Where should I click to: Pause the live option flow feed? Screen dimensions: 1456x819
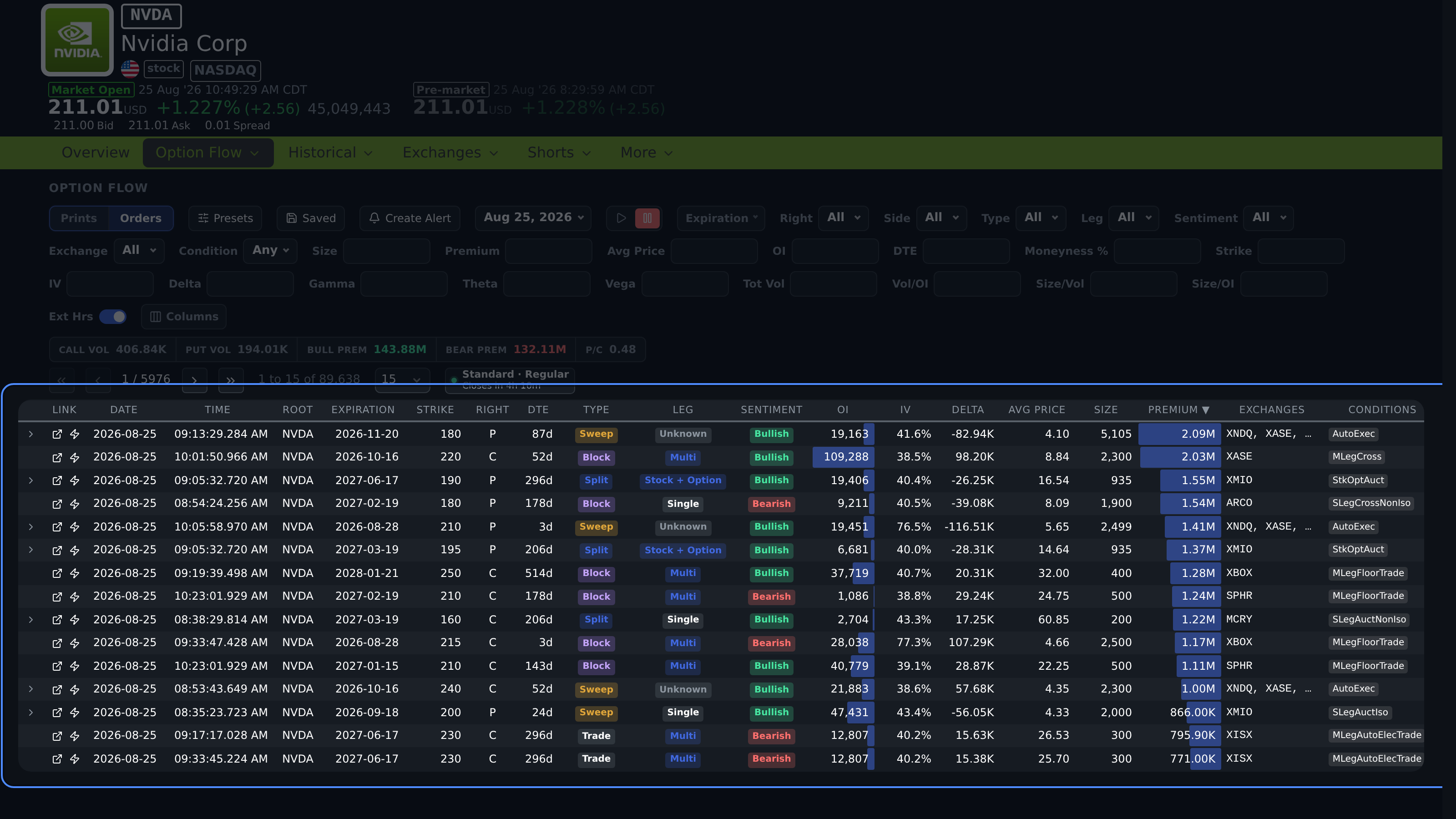coord(647,218)
